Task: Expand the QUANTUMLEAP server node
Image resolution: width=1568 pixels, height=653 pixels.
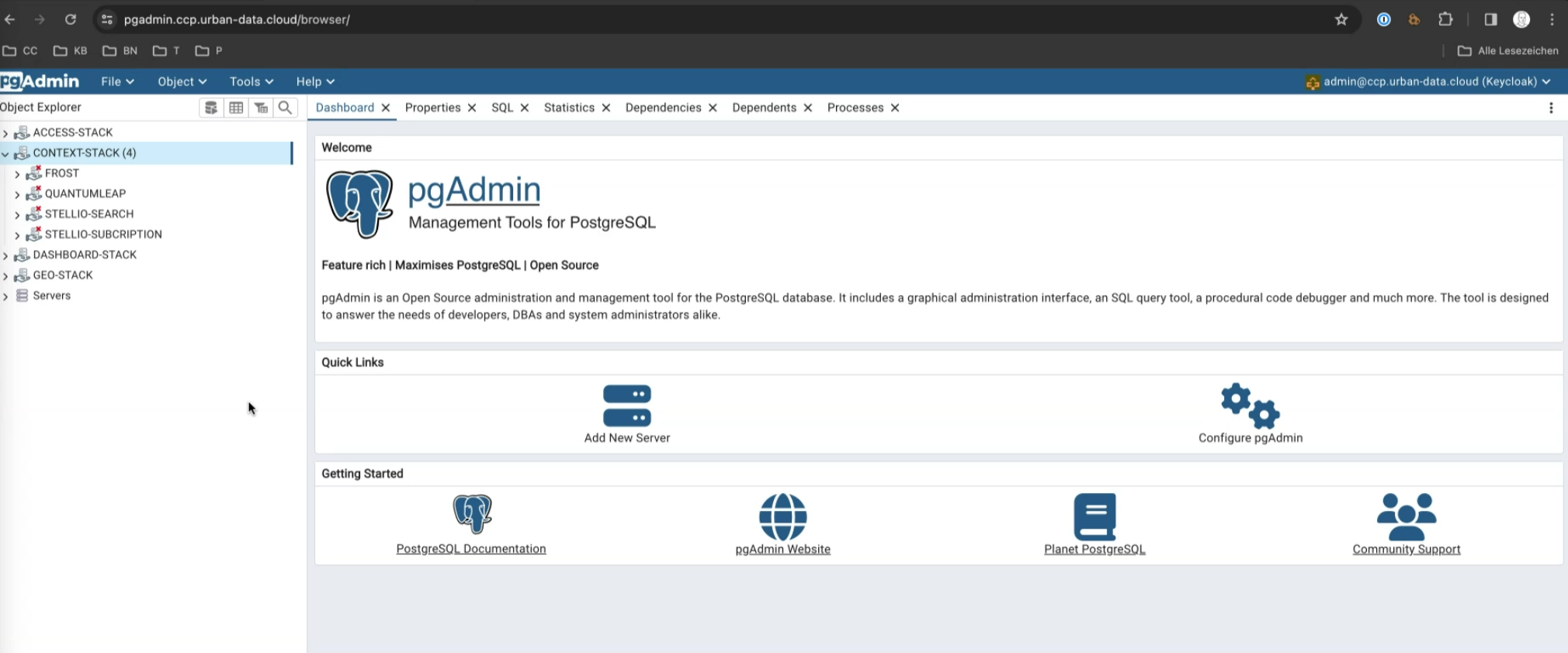Action: (17, 194)
